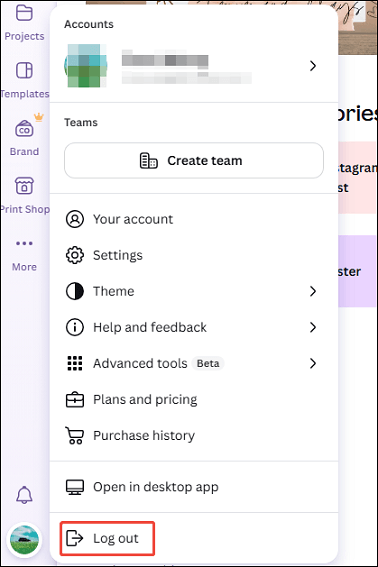Open Templates in the sidebar

pos(24,80)
